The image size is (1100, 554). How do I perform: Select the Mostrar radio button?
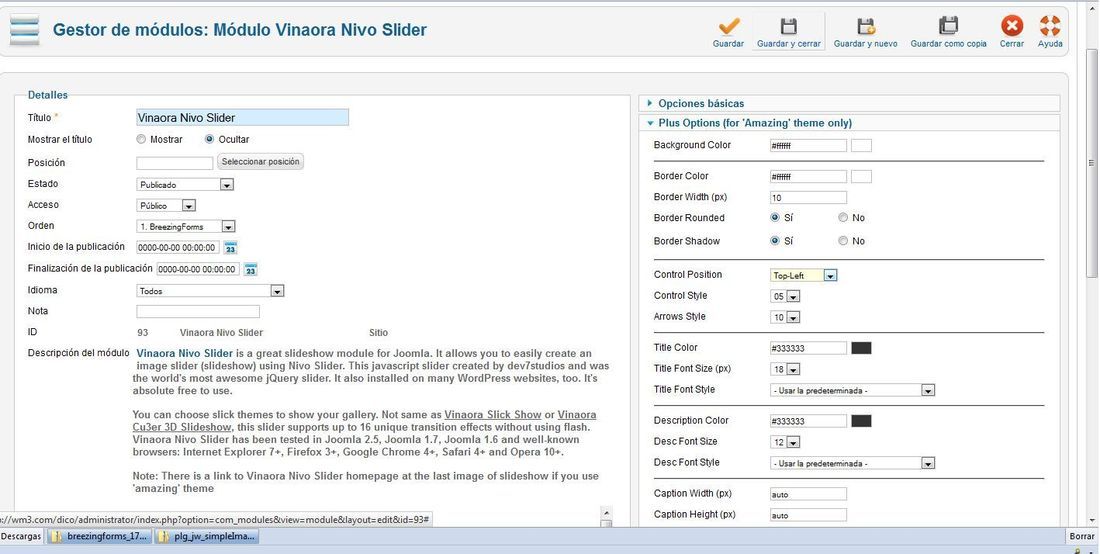coord(141,140)
